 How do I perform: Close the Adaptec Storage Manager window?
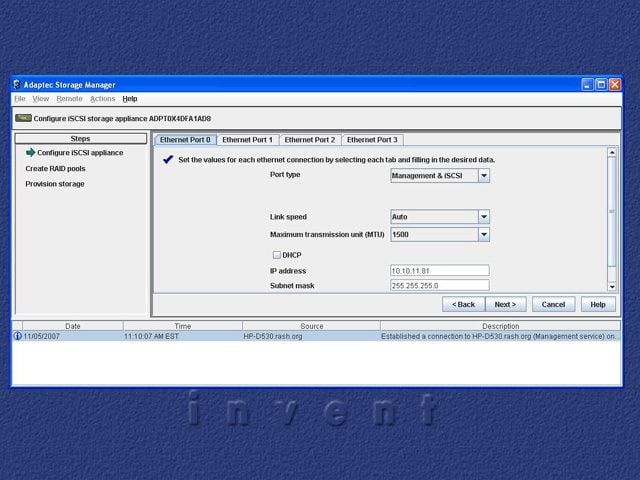(x=615, y=84)
